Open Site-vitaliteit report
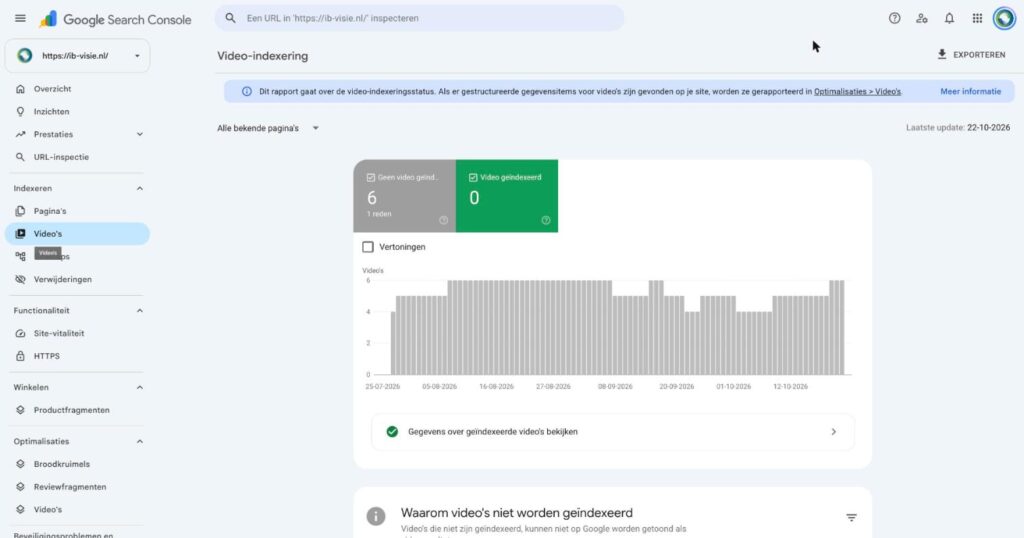Viewport: 1024px width, 538px height. point(77,333)
